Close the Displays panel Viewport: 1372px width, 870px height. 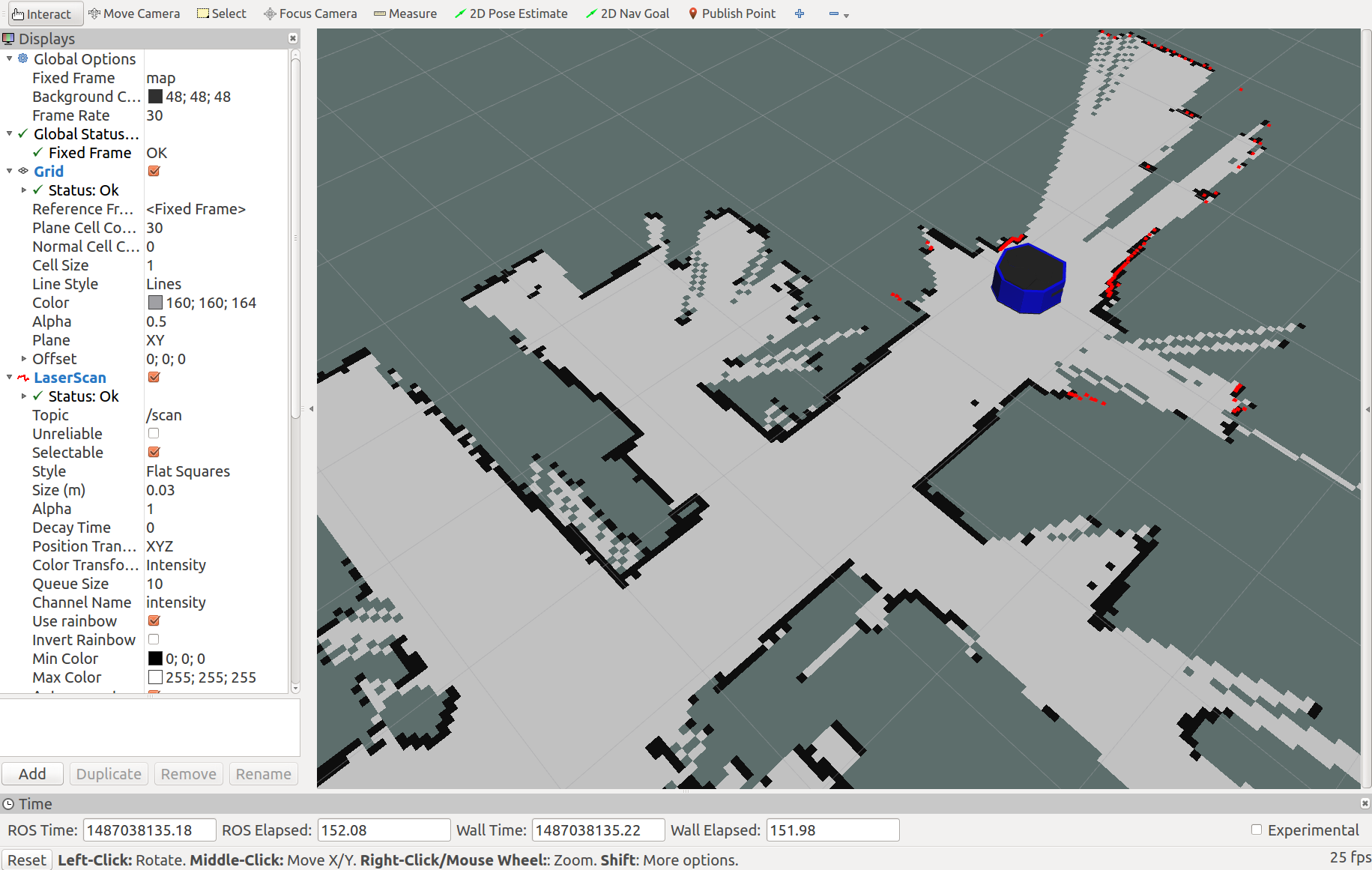(293, 38)
